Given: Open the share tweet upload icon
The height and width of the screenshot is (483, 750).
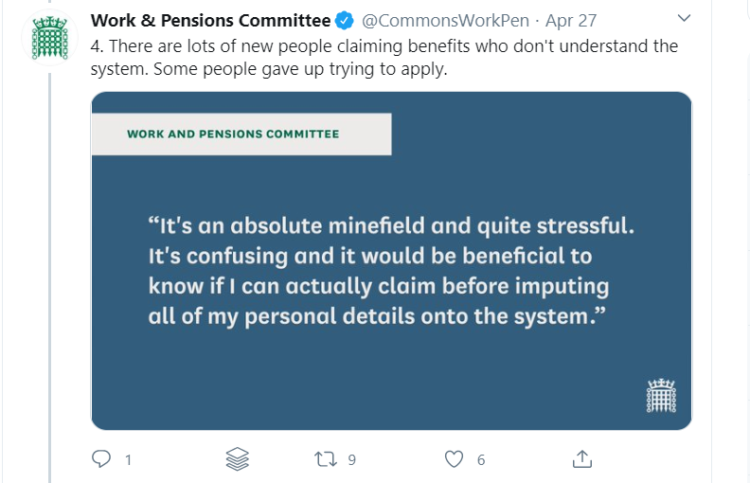Looking at the screenshot, I should (582, 459).
